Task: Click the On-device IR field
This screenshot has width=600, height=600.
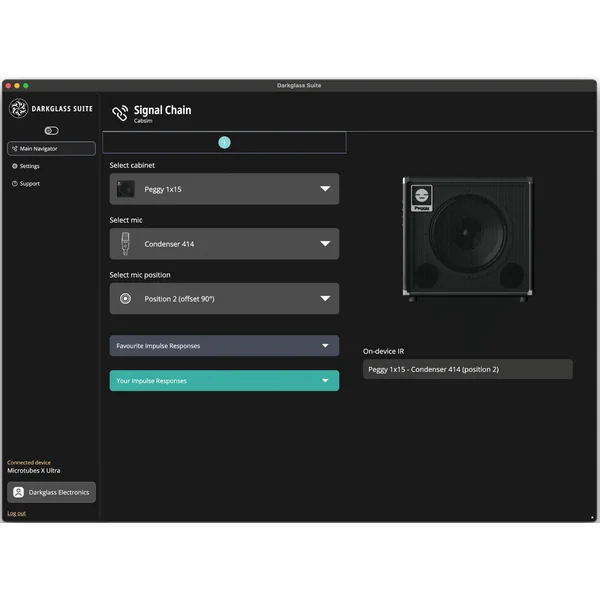Action: (468, 369)
